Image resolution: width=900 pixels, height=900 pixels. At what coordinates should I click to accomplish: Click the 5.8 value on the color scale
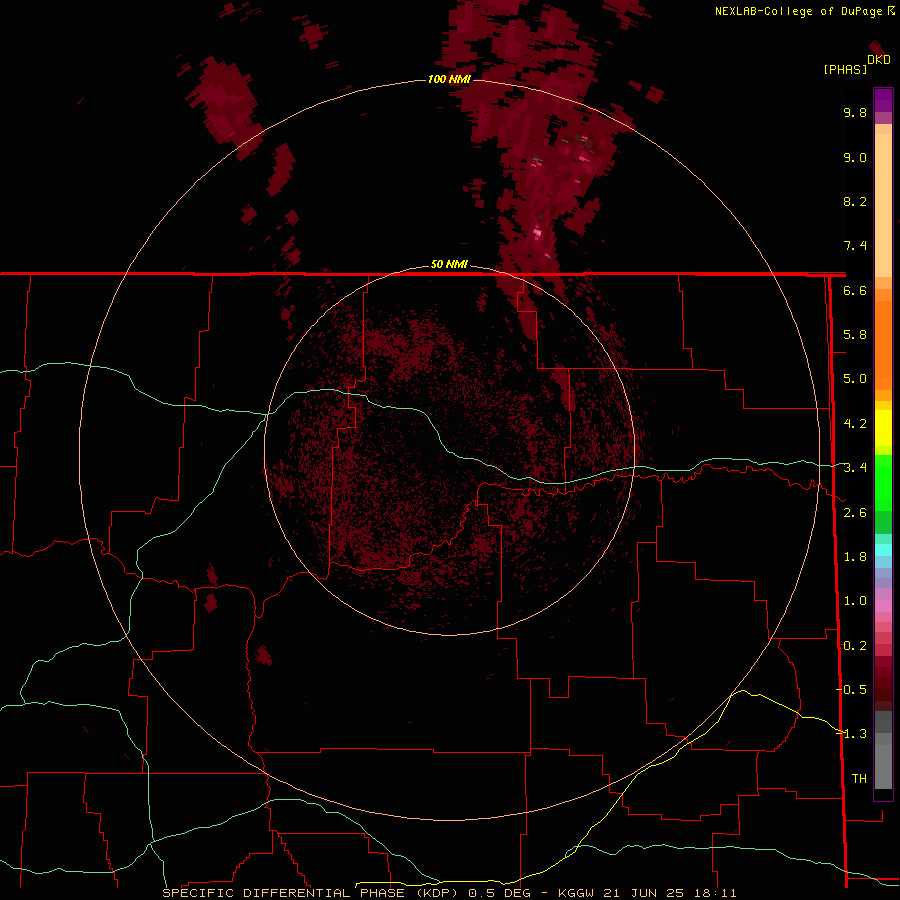(855, 335)
